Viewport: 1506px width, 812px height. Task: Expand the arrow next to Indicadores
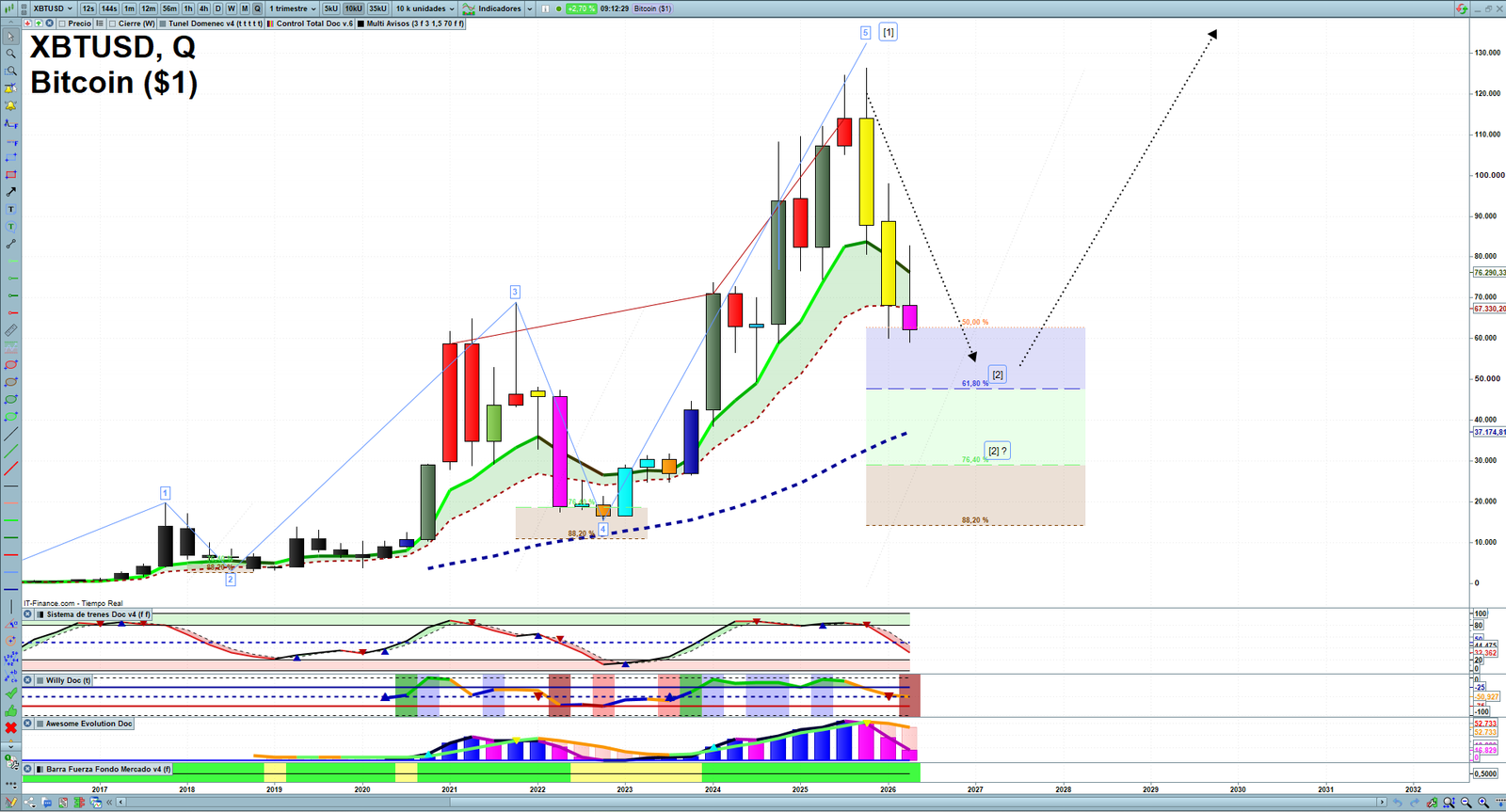(x=530, y=8)
